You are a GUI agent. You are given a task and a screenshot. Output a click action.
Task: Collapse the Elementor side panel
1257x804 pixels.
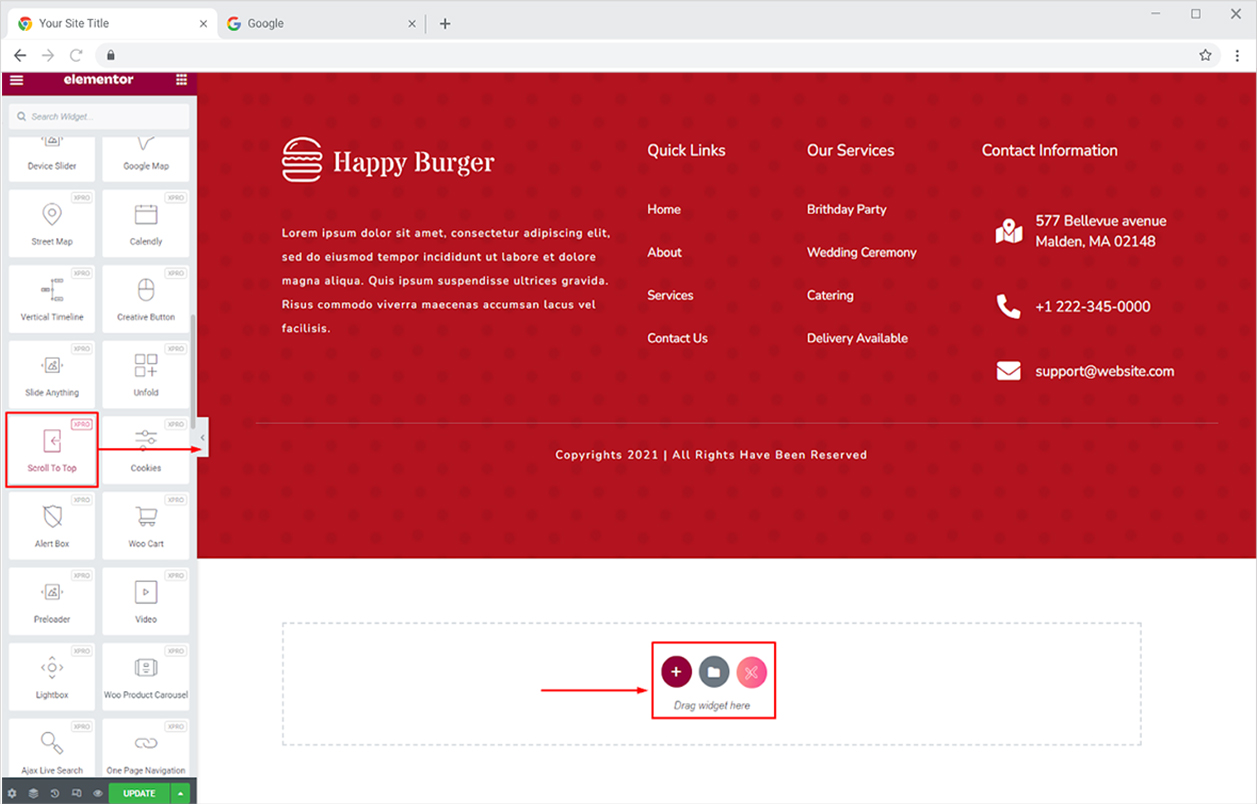click(x=203, y=438)
